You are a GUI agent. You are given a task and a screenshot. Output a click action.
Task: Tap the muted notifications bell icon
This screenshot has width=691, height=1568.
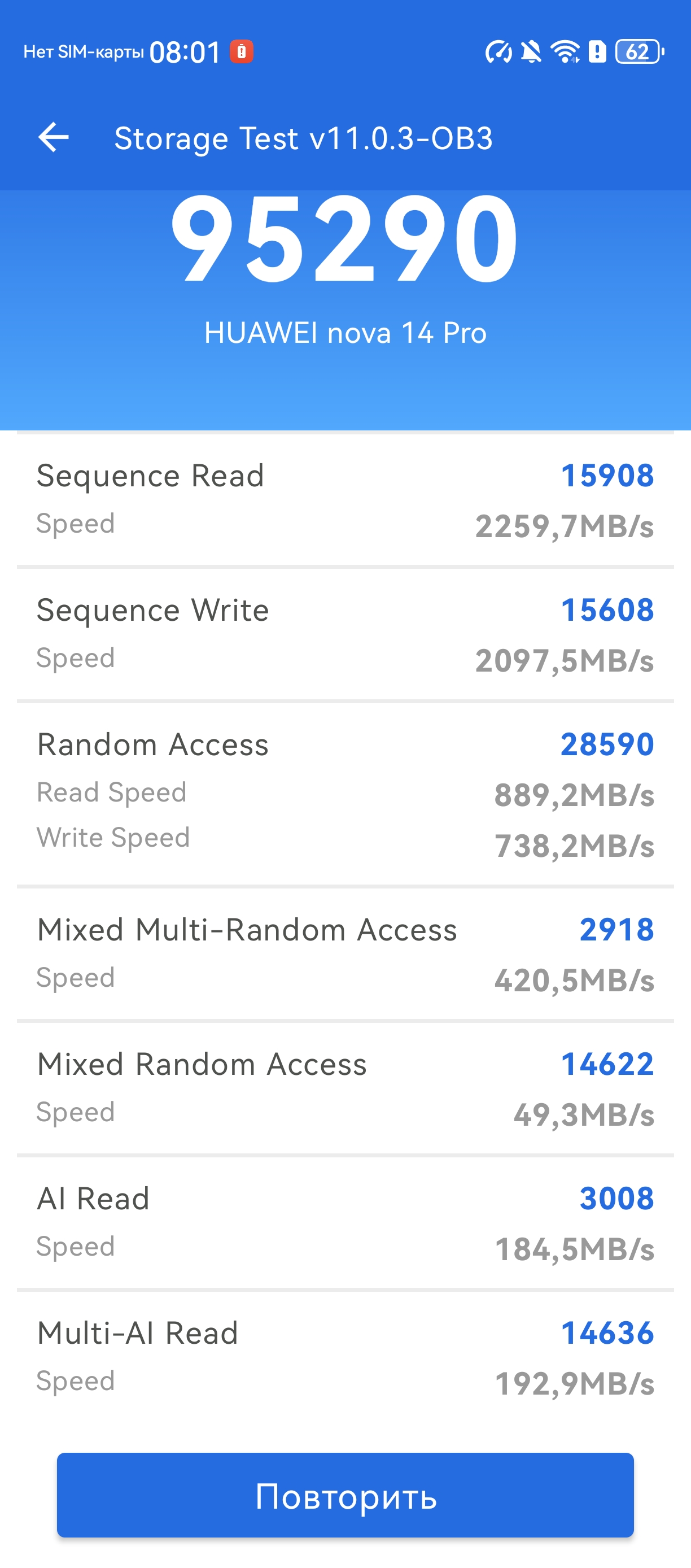(531, 52)
